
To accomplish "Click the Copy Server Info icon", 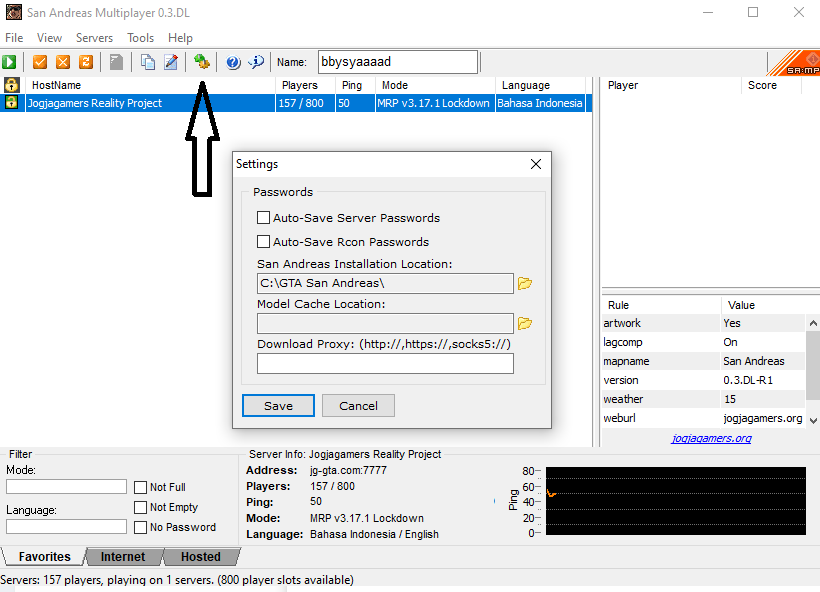I will (x=148, y=62).
